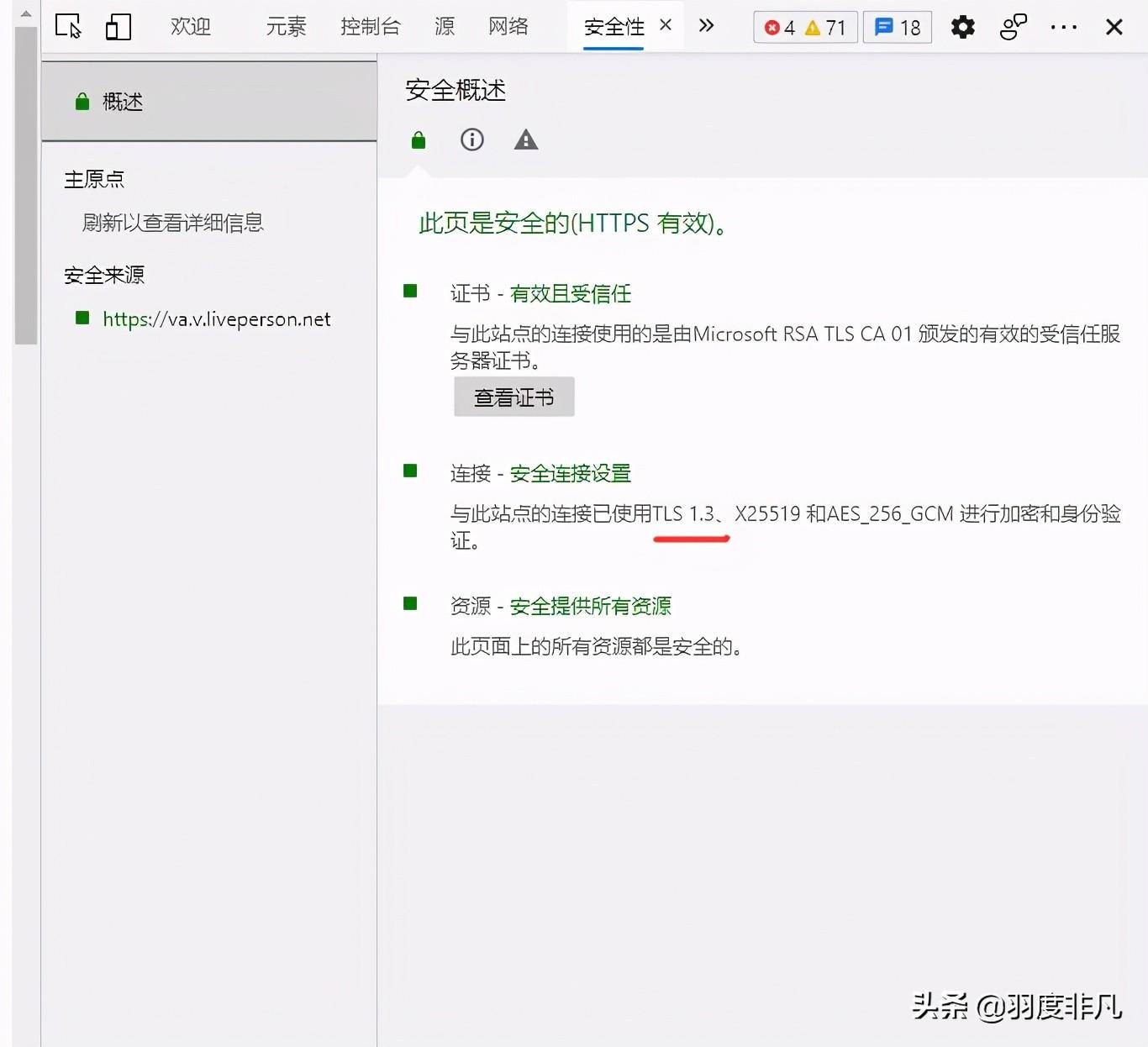The height and width of the screenshot is (1047, 1148).
Task: Open the 18 issues counter
Action: click(898, 28)
